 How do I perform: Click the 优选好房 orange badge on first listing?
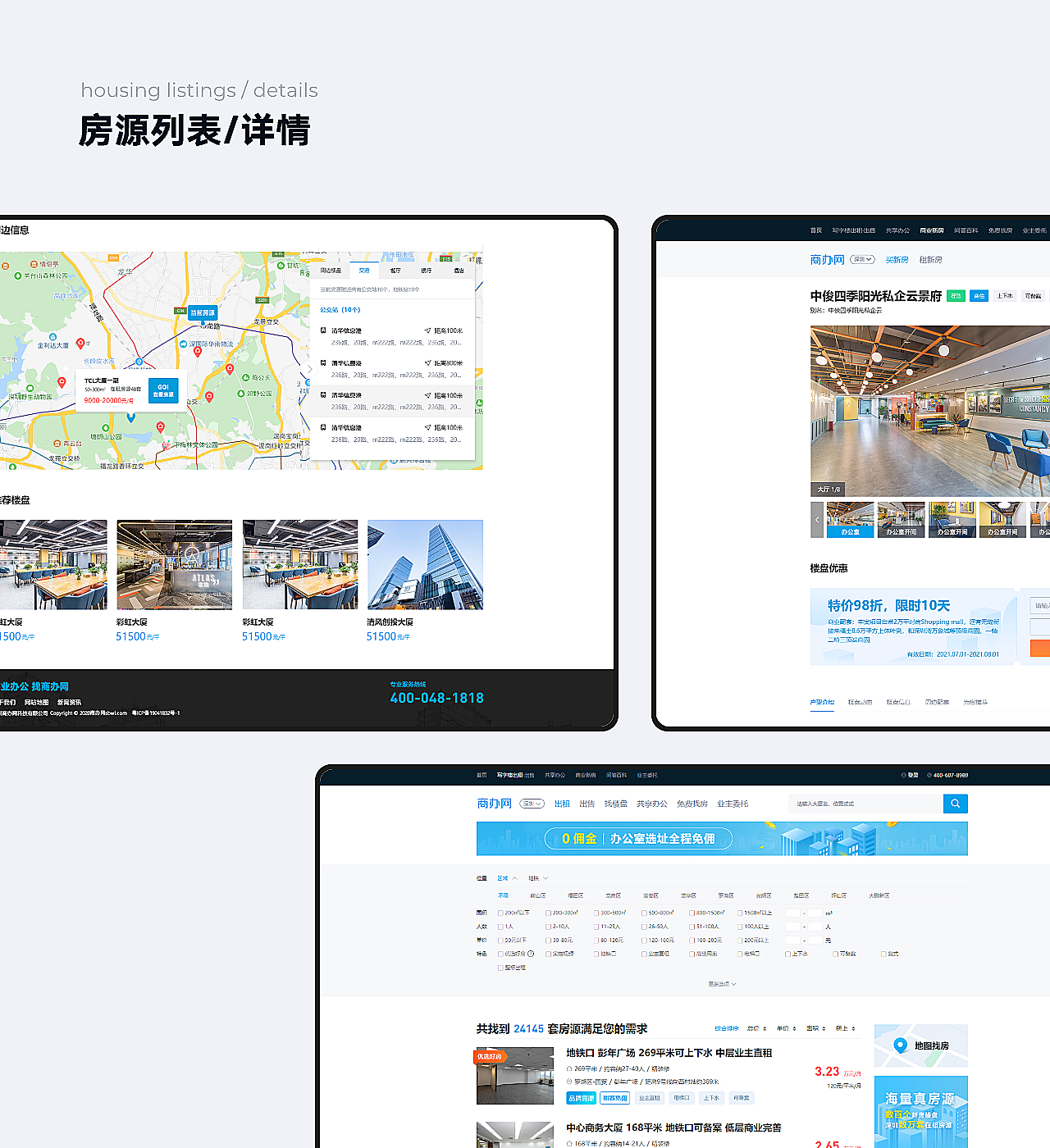490,1056
